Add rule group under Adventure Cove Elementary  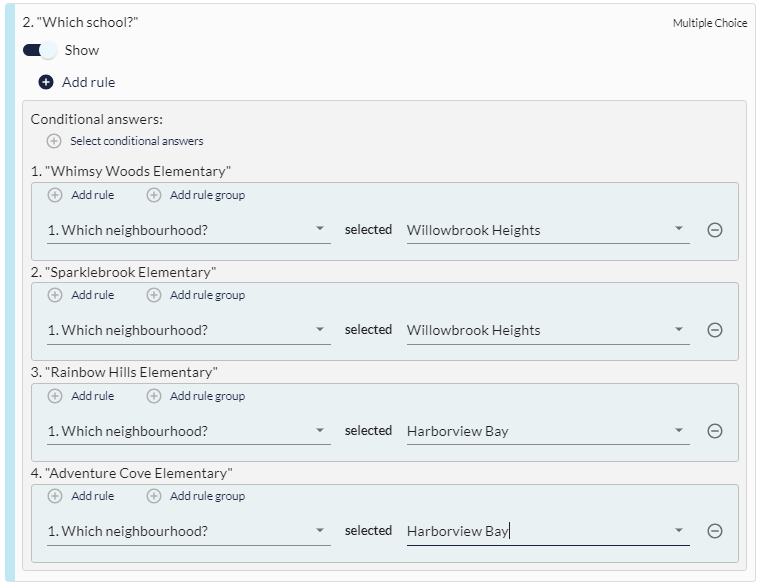pos(196,496)
